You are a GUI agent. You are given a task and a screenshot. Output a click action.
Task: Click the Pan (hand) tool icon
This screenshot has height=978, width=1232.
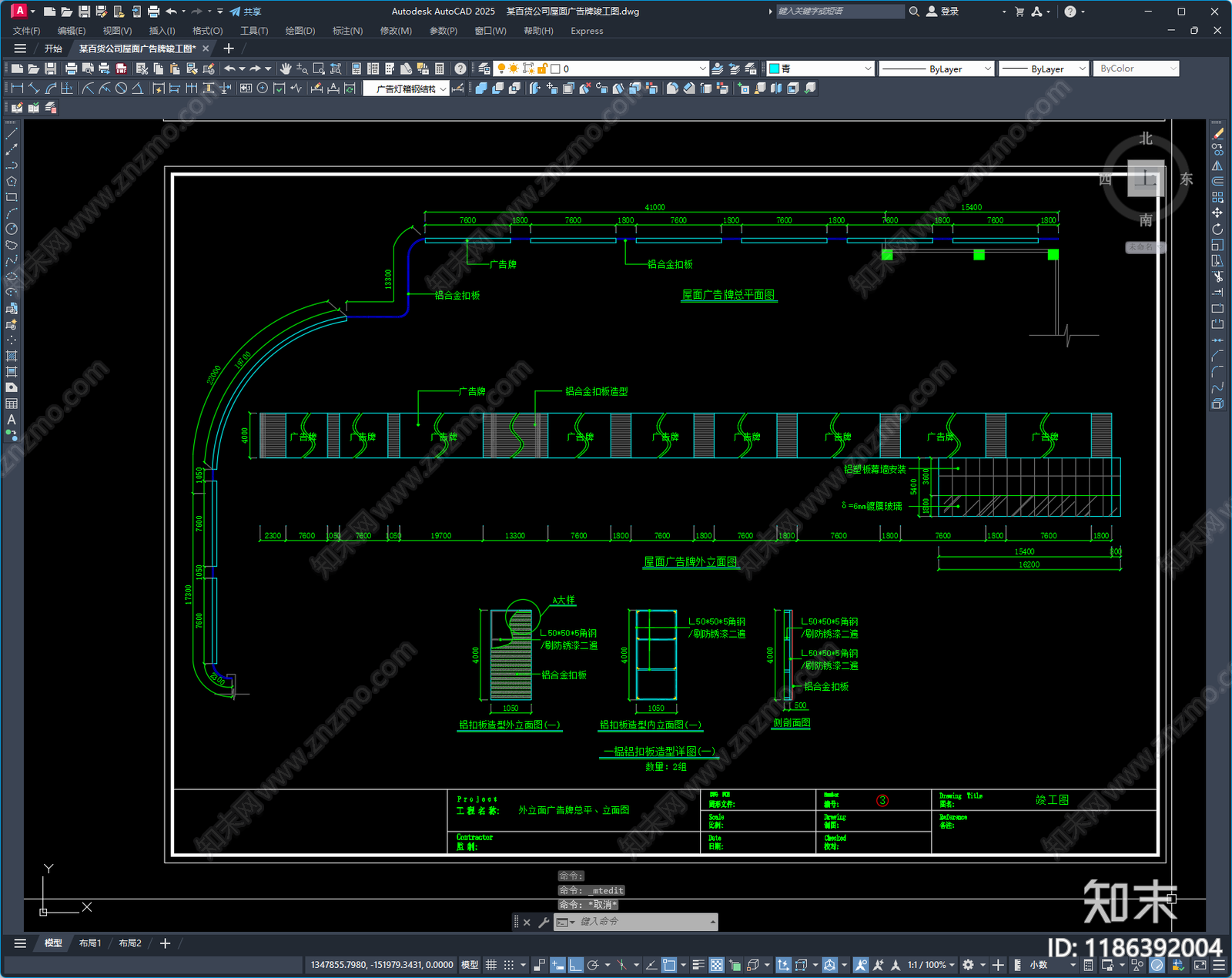[286, 69]
